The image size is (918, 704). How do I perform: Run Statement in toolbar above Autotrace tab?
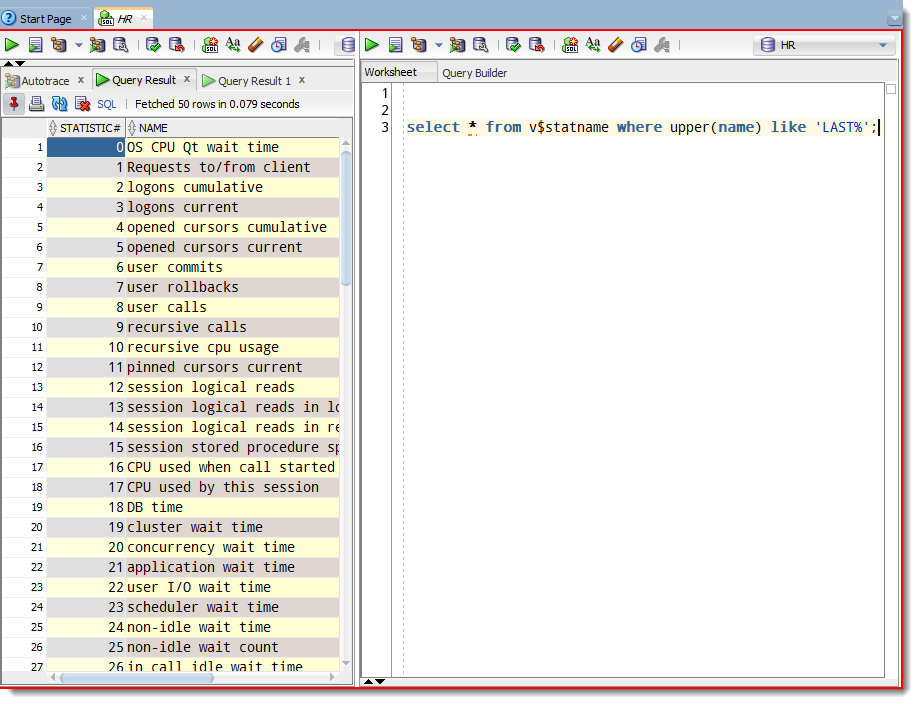12,45
